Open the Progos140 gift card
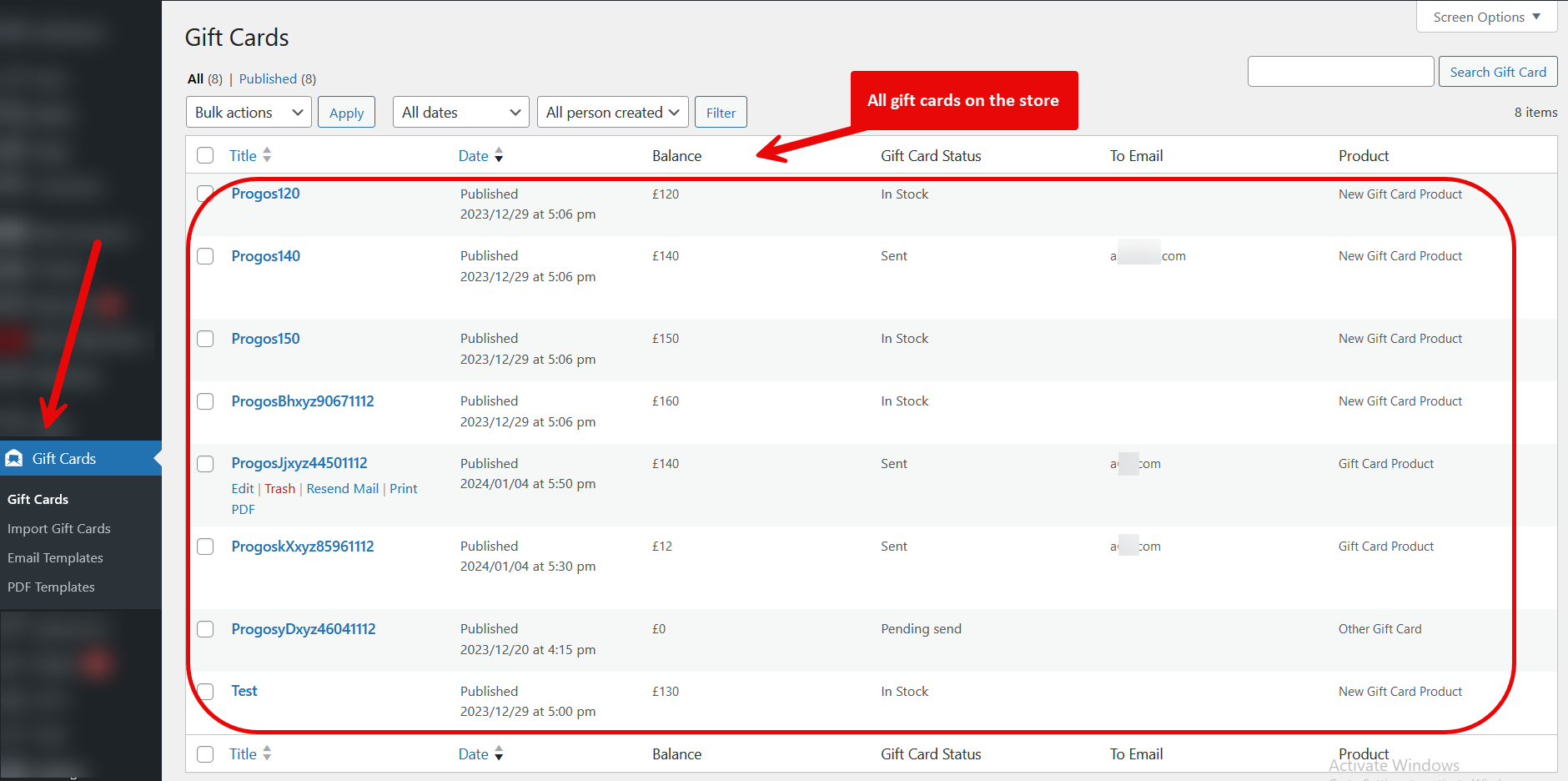The height and width of the screenshot is (781, 1568). 265,256
